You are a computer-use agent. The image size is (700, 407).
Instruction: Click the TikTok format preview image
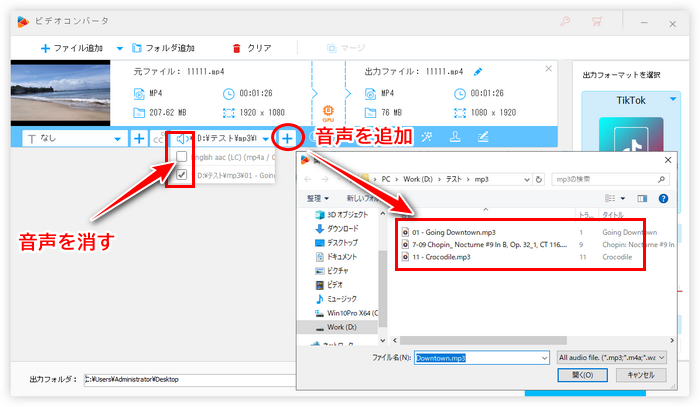pos(631,134)
